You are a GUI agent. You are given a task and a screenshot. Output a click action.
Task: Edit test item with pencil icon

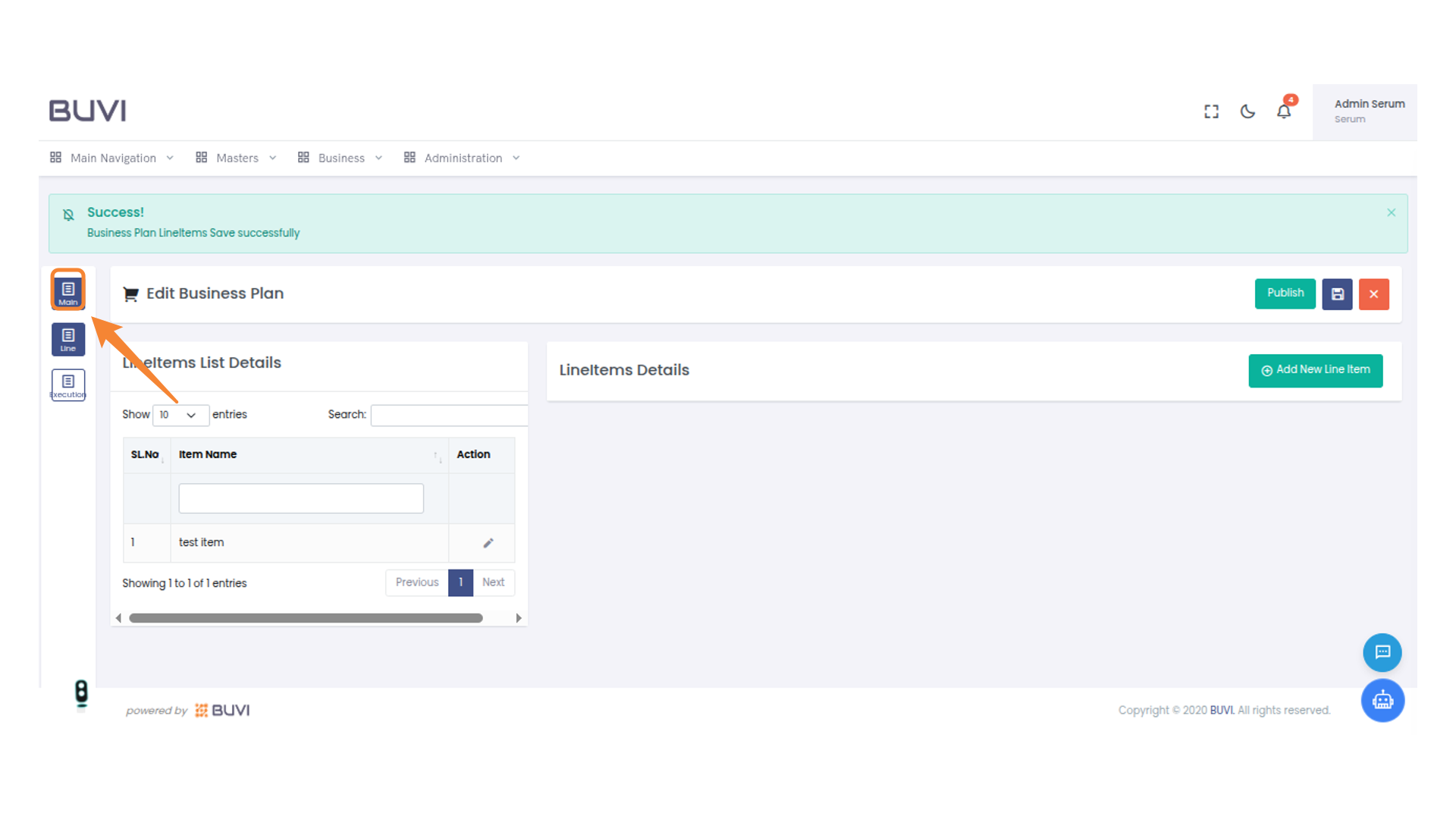pyautogui.click(x=488, y=543)
